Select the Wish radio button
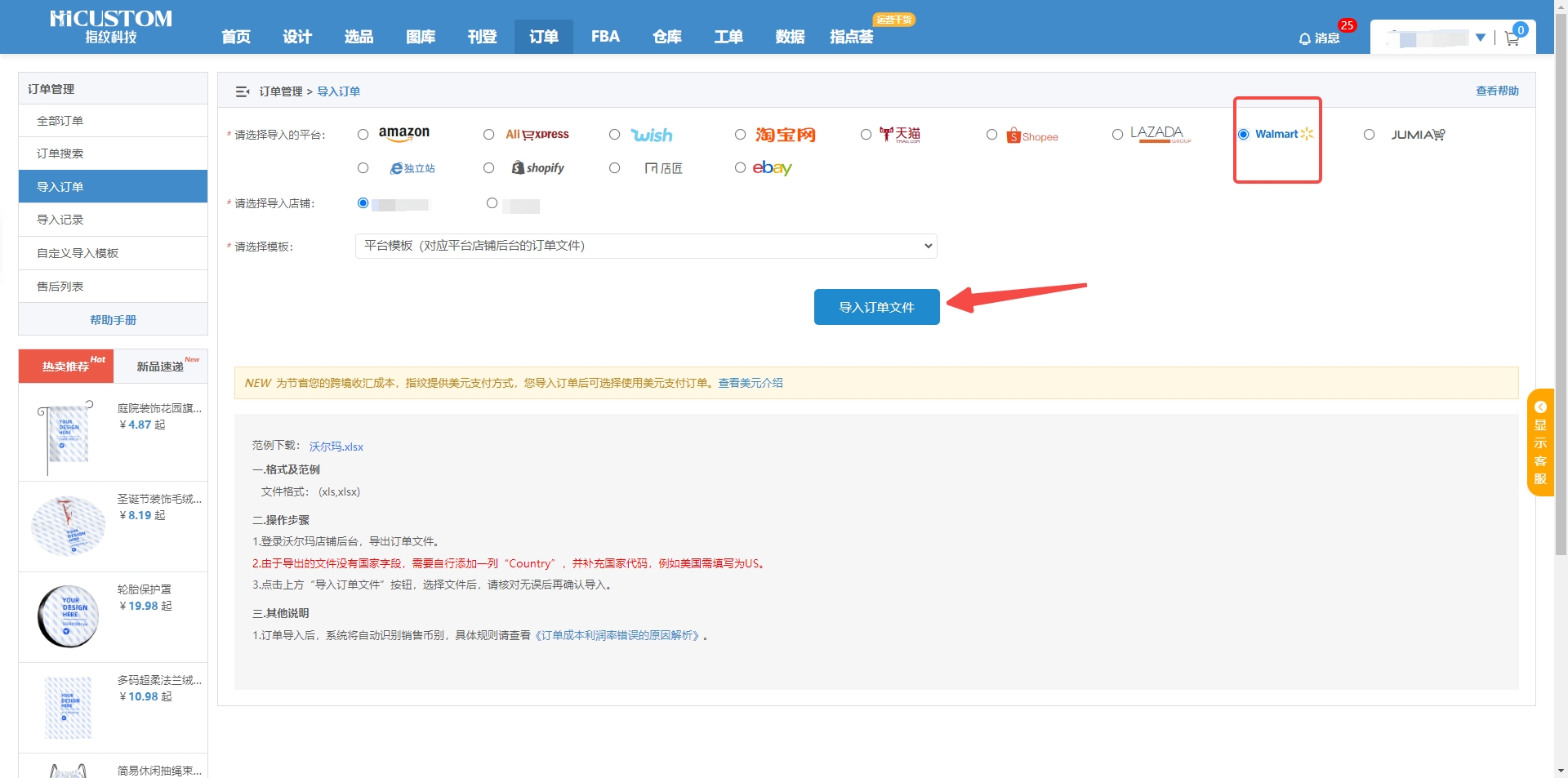Viewport: 1568px width, 778px height. click(615, 135)
